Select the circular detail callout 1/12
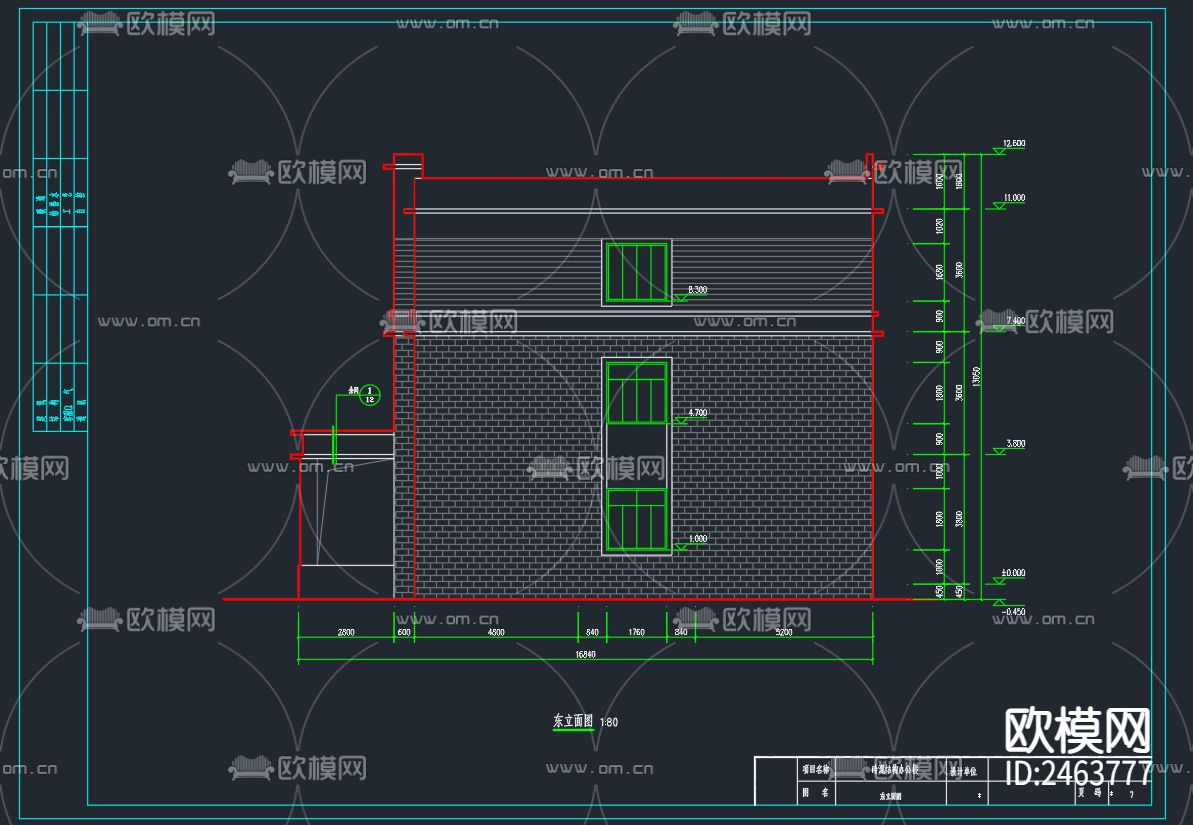The image size is (1193, 825). coord(370,395)
